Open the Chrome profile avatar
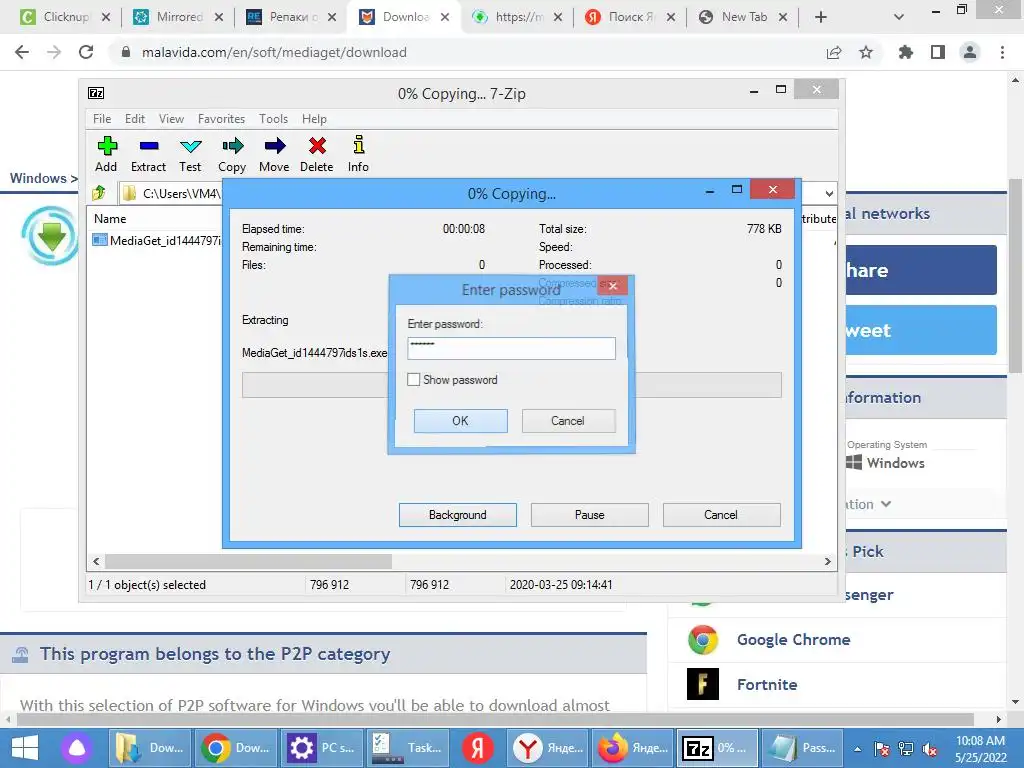Viewport: 1024px width, 768px height. tap(970, 52)
